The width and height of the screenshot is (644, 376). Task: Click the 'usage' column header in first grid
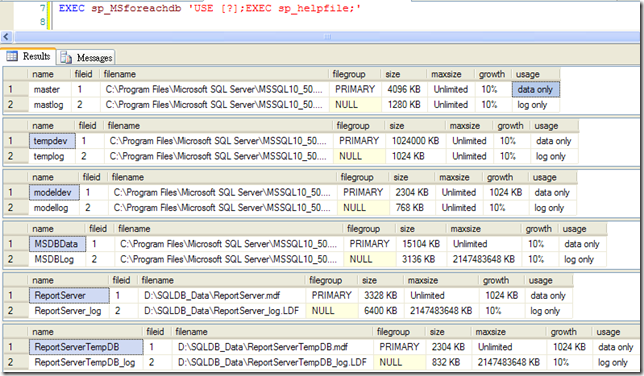coord(535,74)
